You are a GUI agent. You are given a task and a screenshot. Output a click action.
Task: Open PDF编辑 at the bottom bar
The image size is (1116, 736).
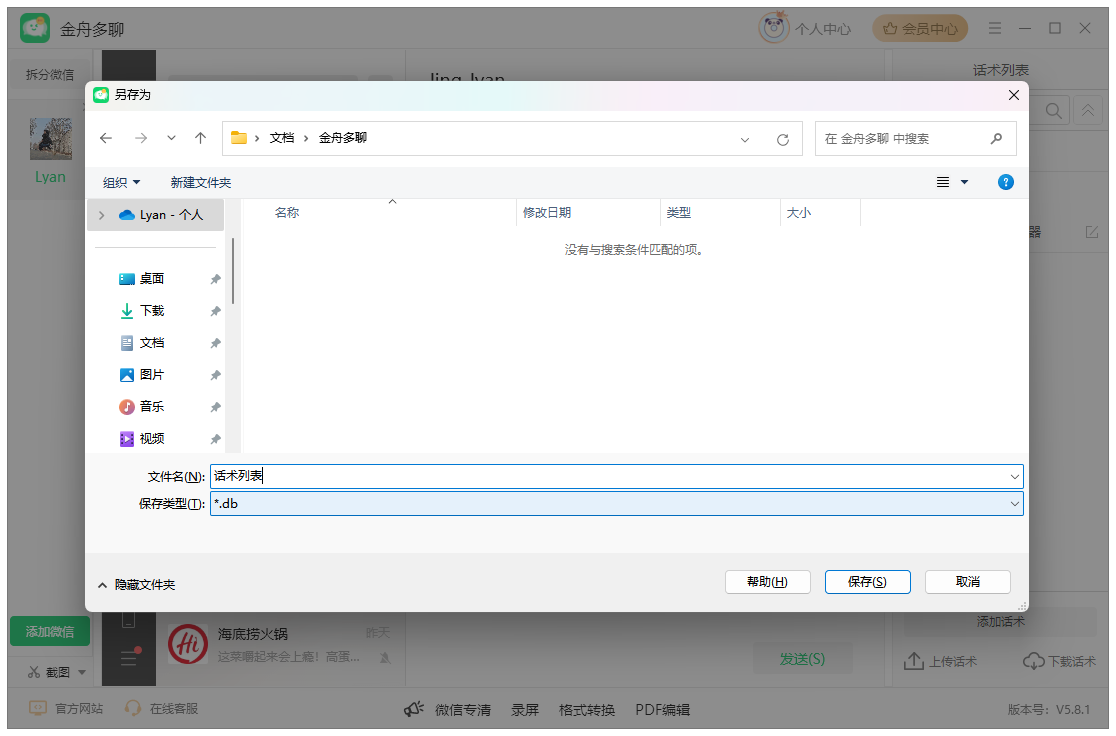(663, 710)
